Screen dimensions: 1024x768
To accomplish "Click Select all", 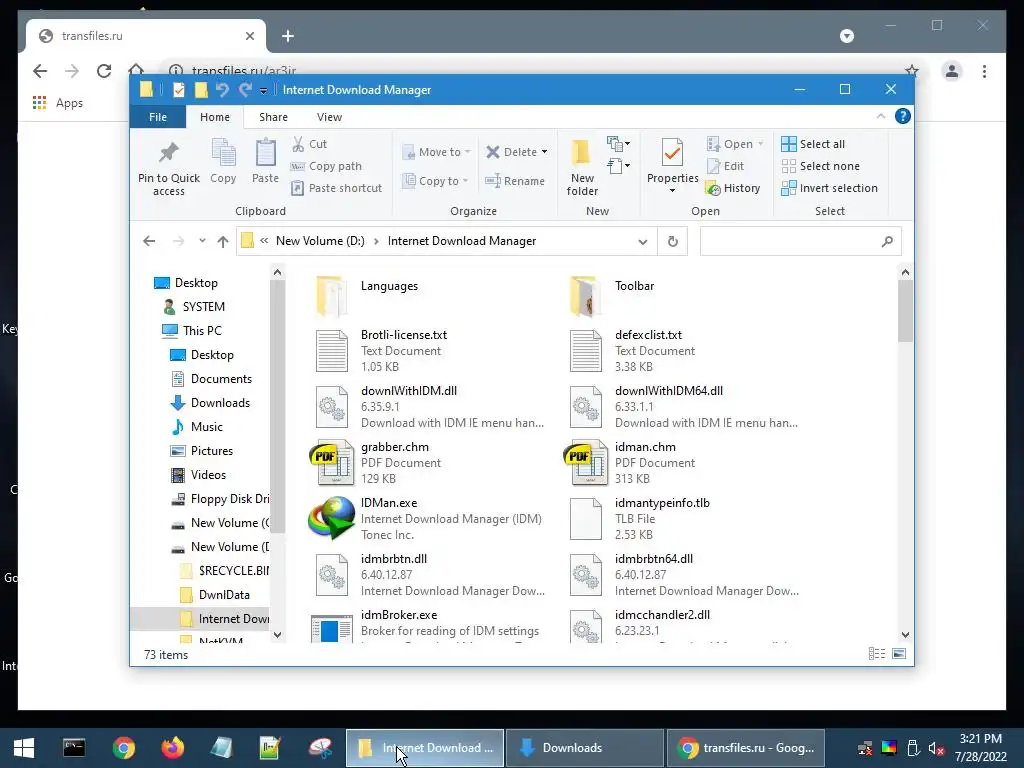I will coord(813,144).
